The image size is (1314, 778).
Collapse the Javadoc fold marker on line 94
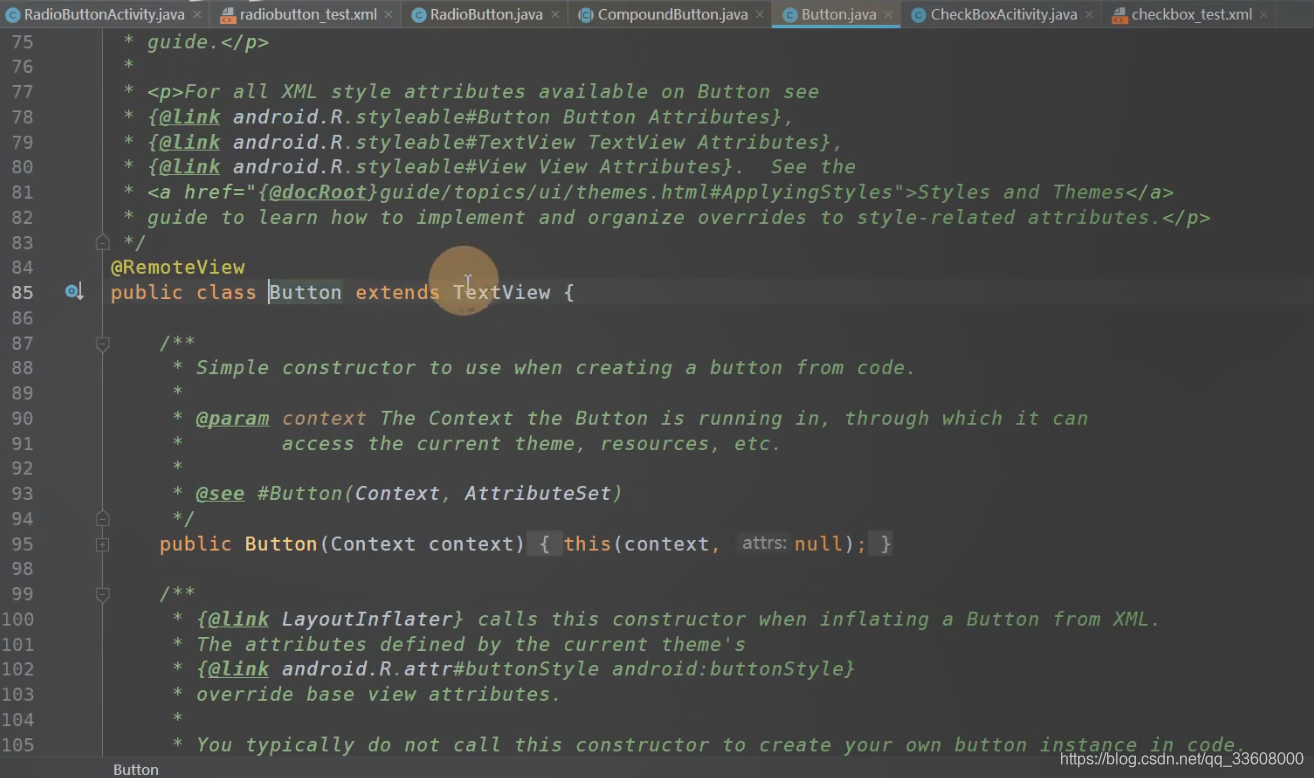[102, 518]
